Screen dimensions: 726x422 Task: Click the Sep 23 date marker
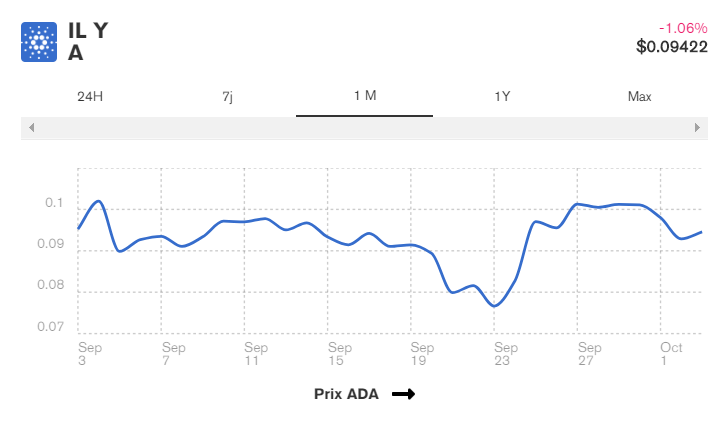pos(505,354)
